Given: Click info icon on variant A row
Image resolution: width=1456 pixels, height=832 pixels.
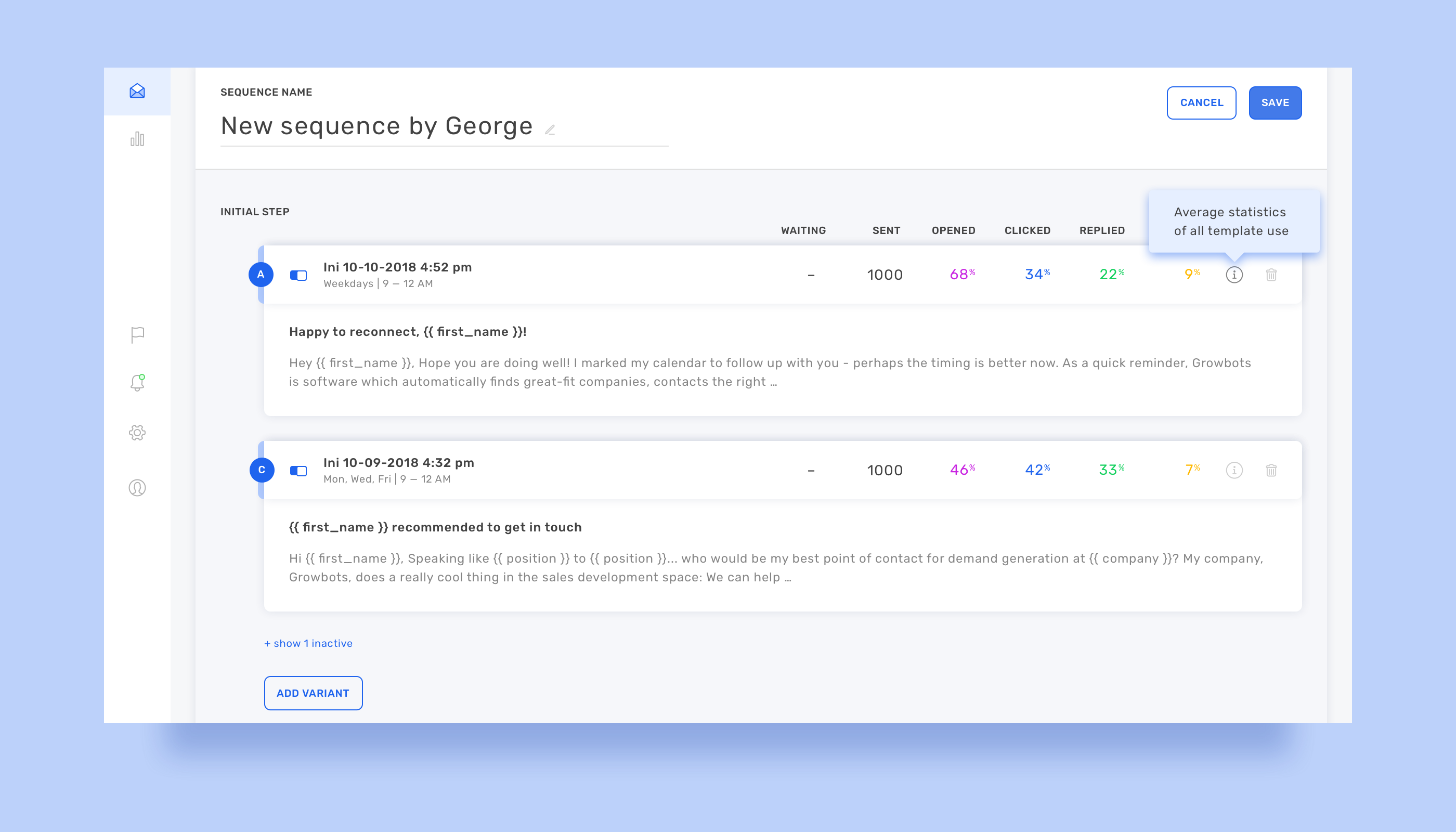Looking at the screenshot, I should (1234, 275).
